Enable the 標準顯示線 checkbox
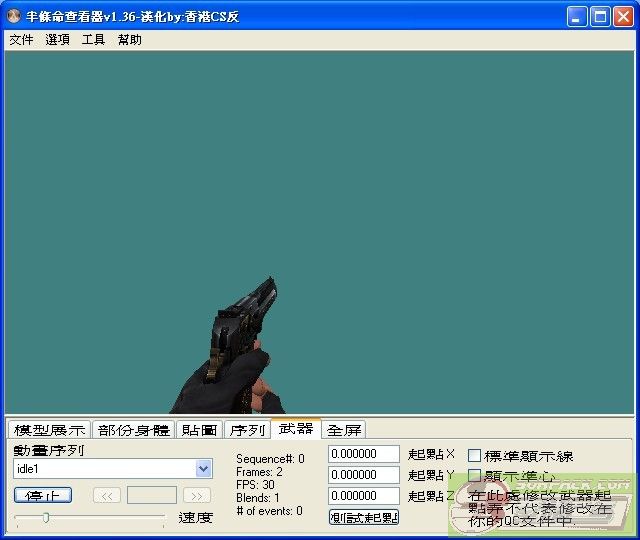 tap(474, 456)
